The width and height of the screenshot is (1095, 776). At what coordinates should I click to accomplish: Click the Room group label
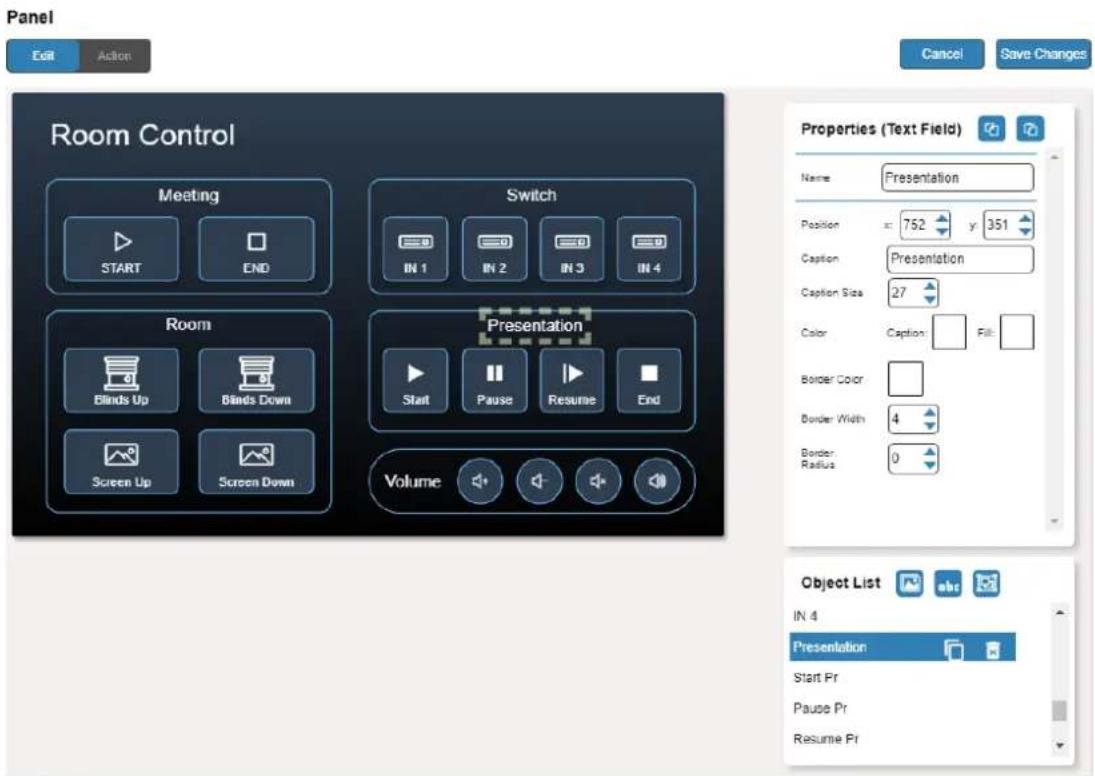(189, 324)
